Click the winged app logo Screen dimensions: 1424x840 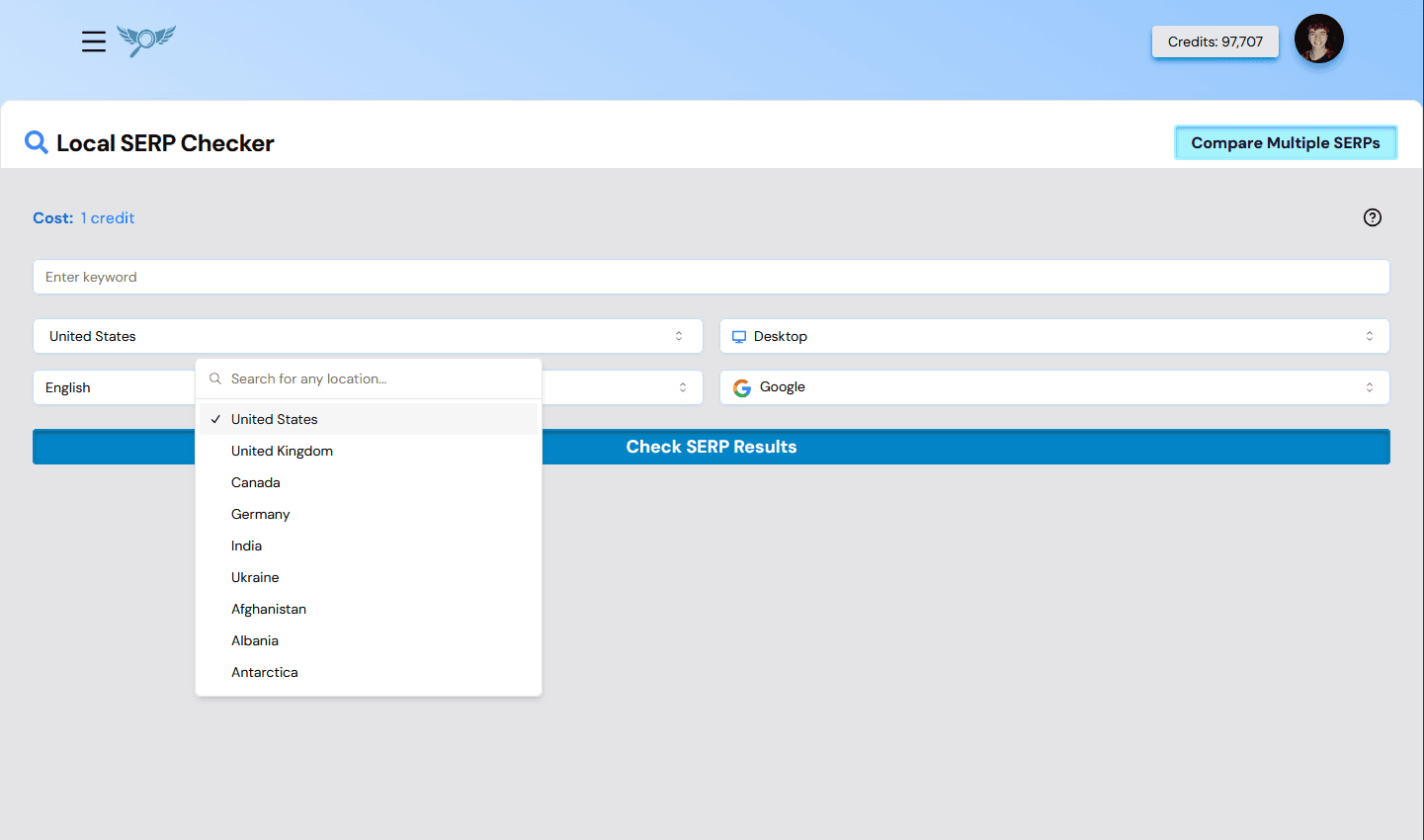pyautogui.click(x=145, y=42)
